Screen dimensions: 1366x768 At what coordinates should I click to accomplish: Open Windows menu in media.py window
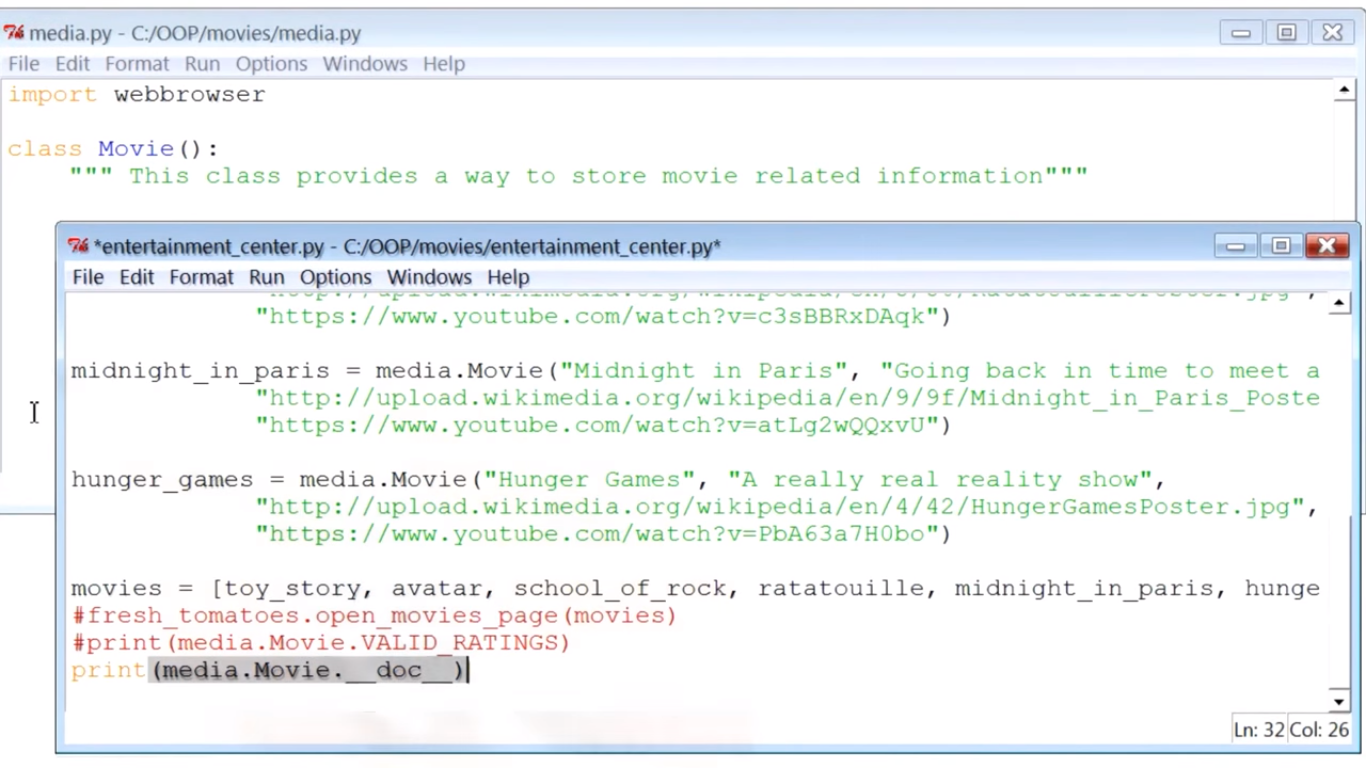[x=365, y=64]
